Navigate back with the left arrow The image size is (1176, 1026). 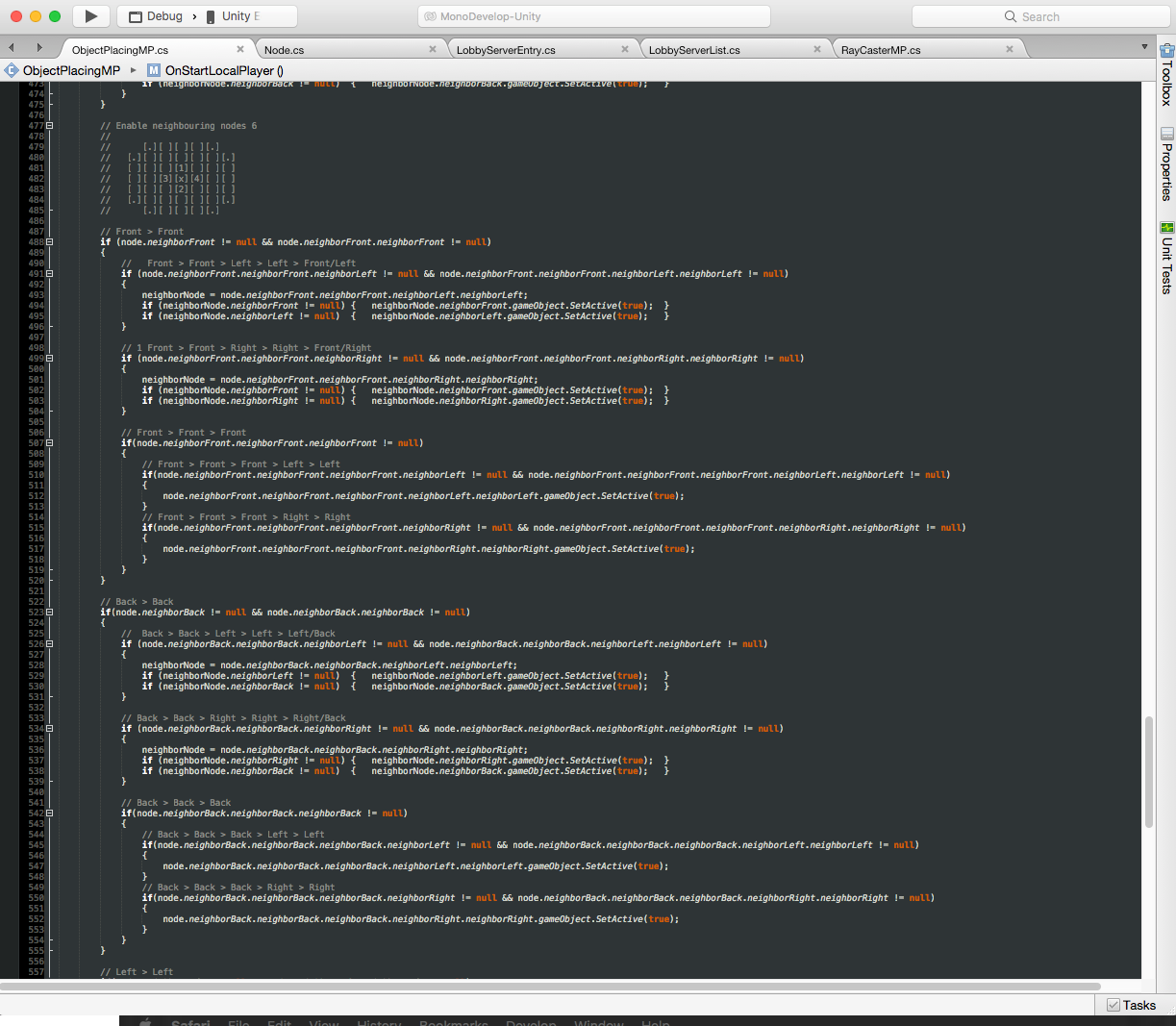[12, 48]
